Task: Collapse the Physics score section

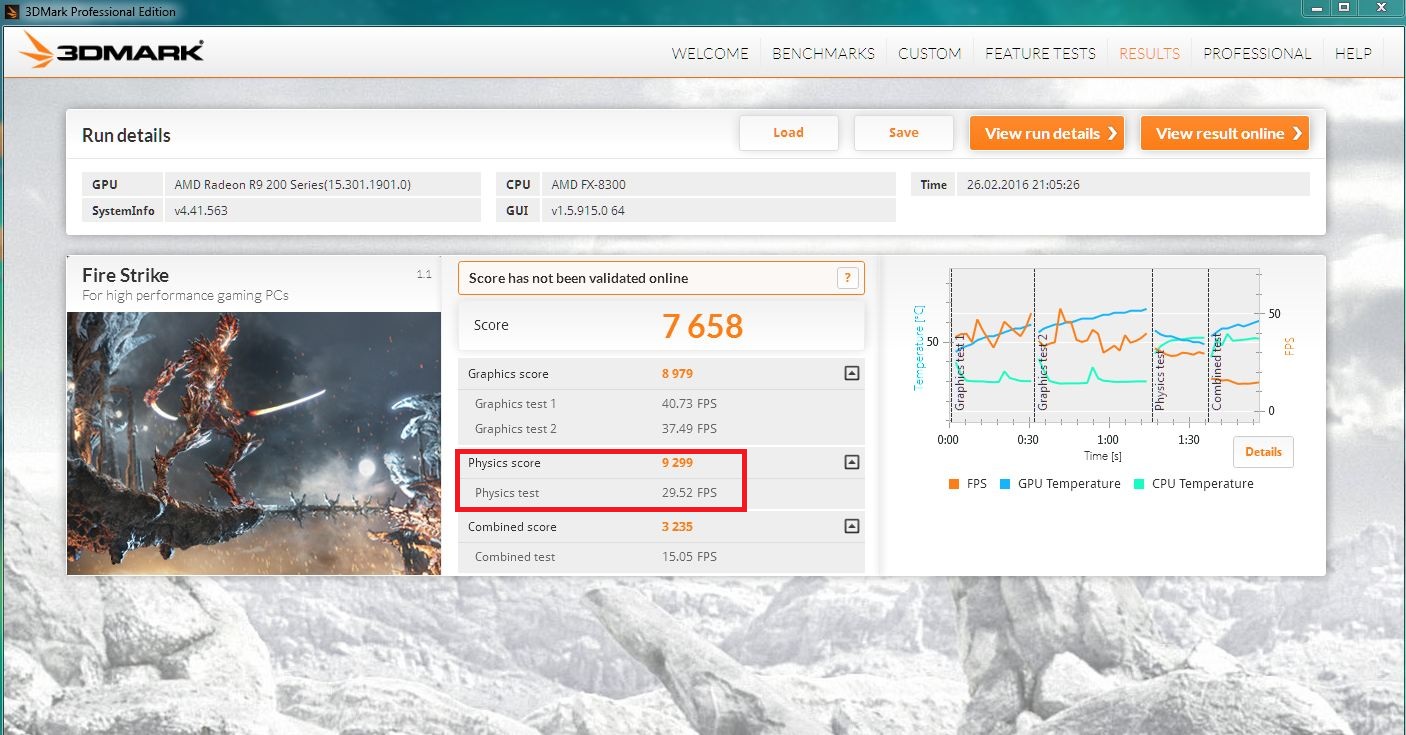Action: (851, 462)
